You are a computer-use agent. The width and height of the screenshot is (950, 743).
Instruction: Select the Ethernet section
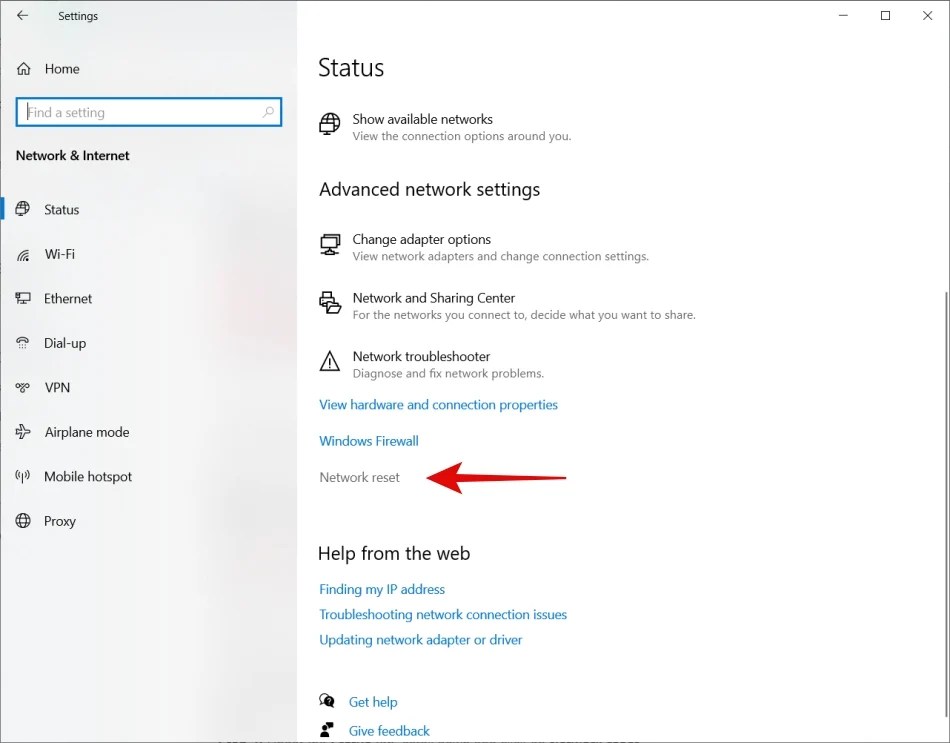pos(66,298)
